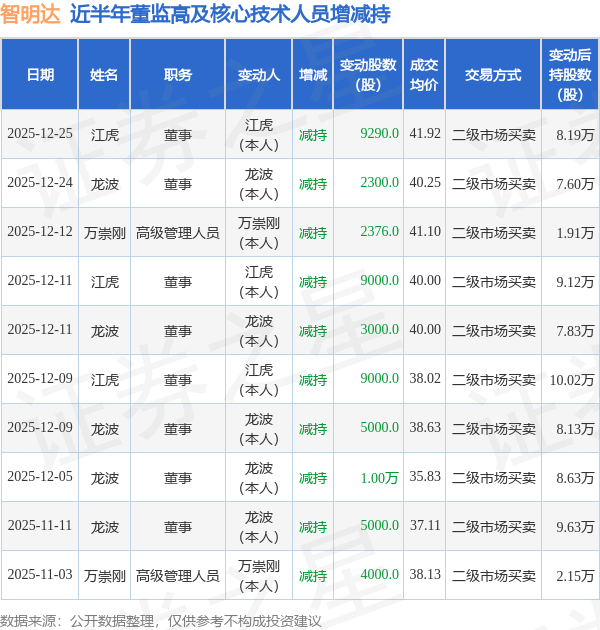Click the 变动后持股数(股) header
Image resolution: width=600 pixels, height=630 pixels.
570,75
